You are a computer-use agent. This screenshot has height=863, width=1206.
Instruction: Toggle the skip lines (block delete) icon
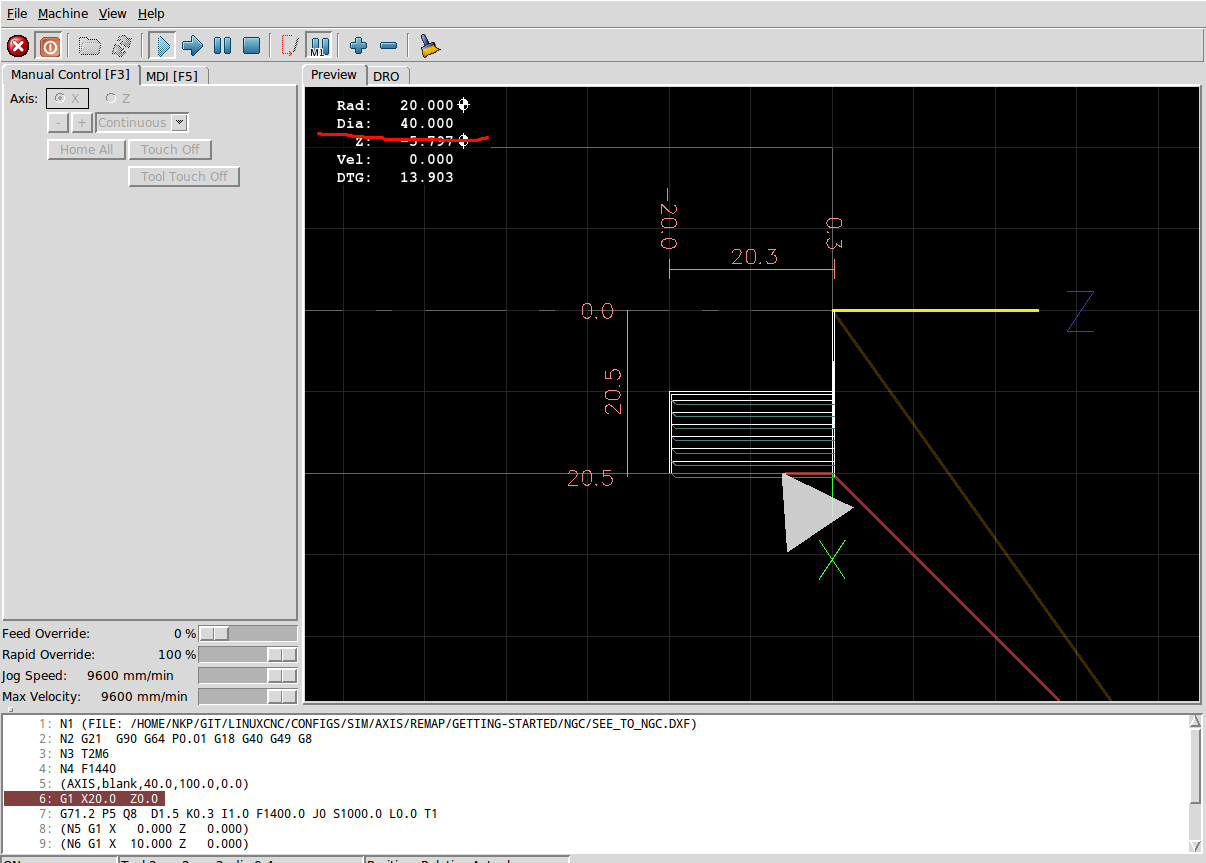point(290,46)
